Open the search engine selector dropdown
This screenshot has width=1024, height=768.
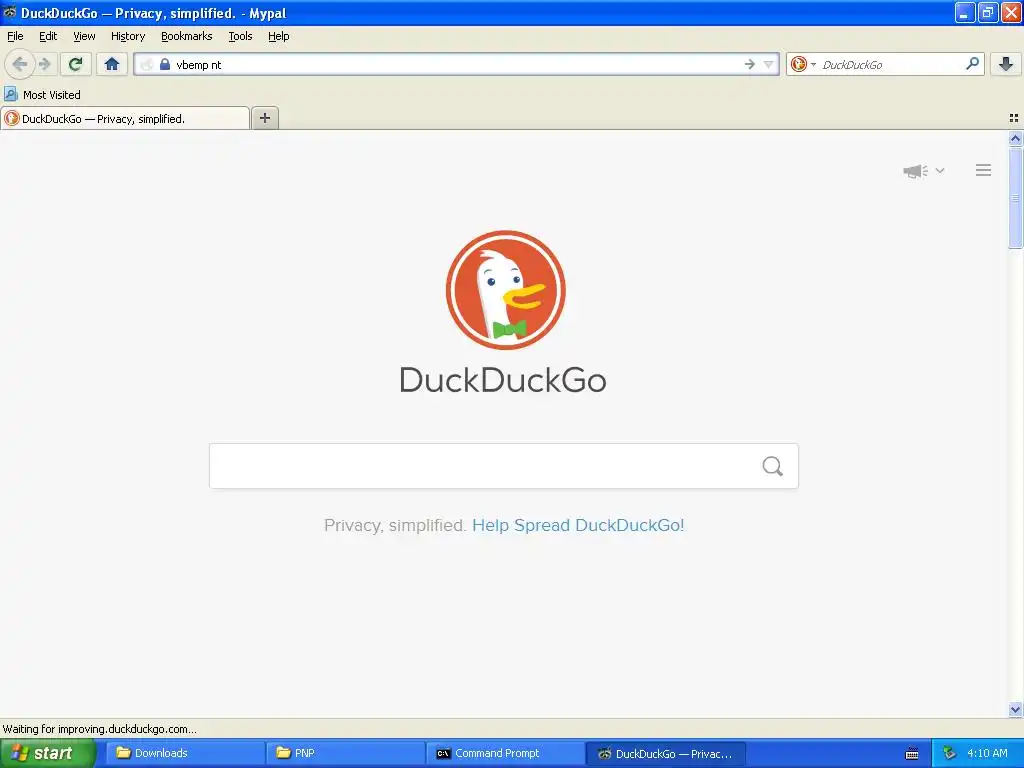803,64
